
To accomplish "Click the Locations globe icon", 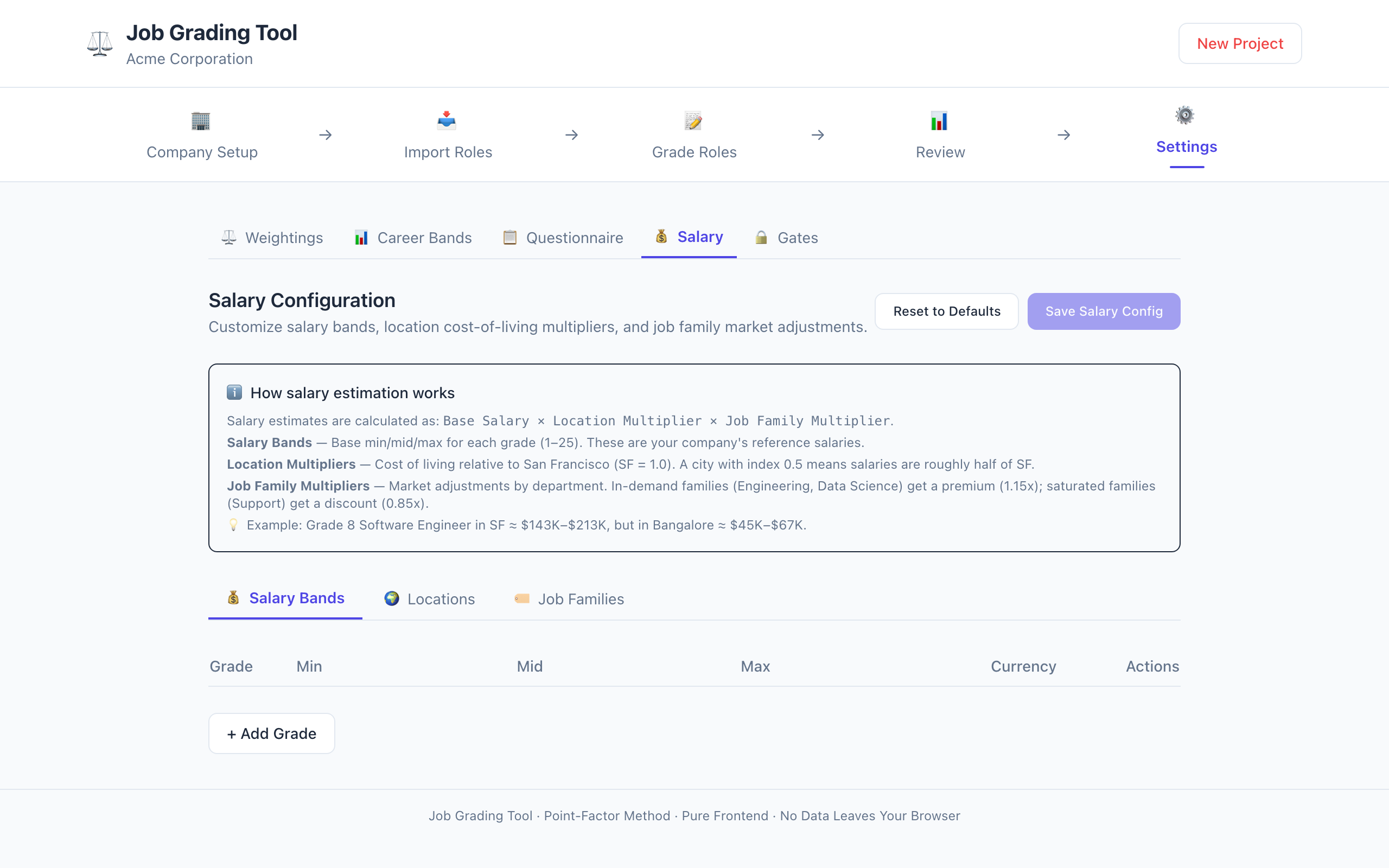I will tap(391, 598).
